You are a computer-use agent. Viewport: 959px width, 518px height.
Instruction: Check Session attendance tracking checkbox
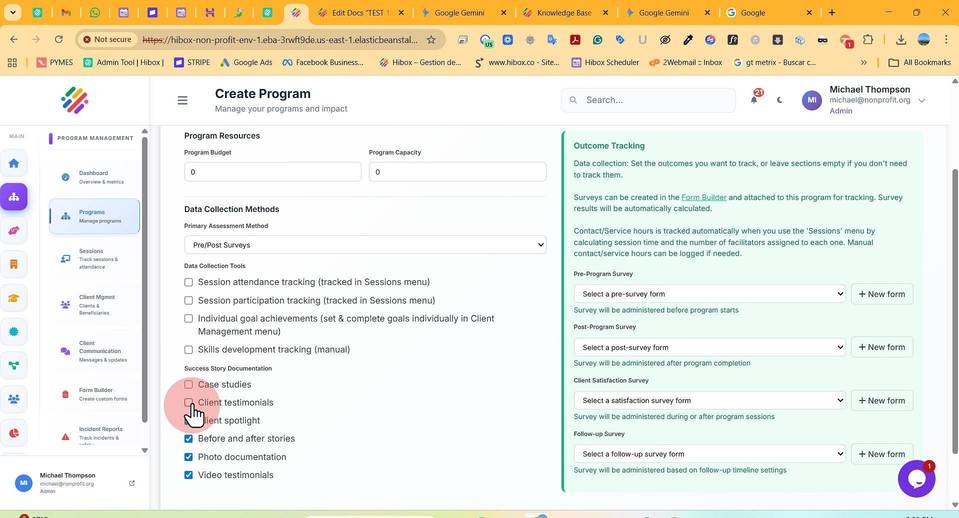point(188,282)
